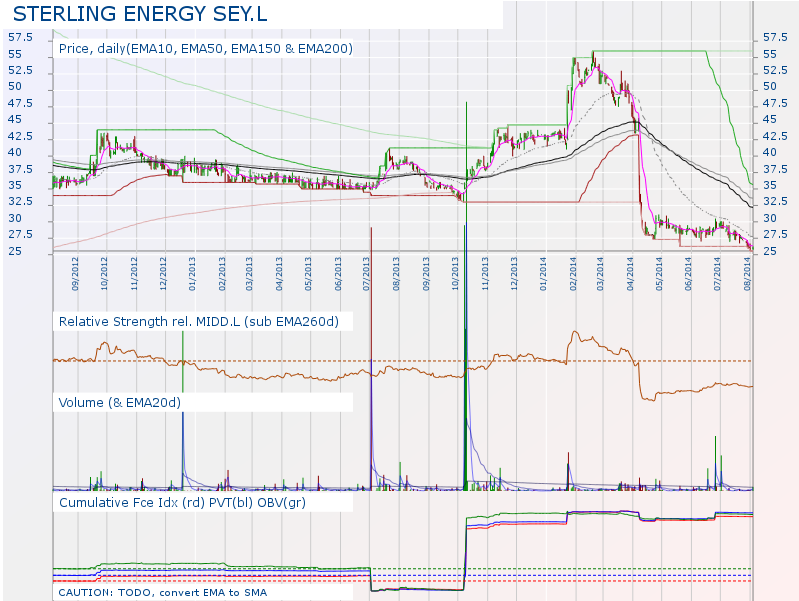The image size is (799, 601).
Task: Click the 57.5 value on left price axis
Action: pos(20,38)
